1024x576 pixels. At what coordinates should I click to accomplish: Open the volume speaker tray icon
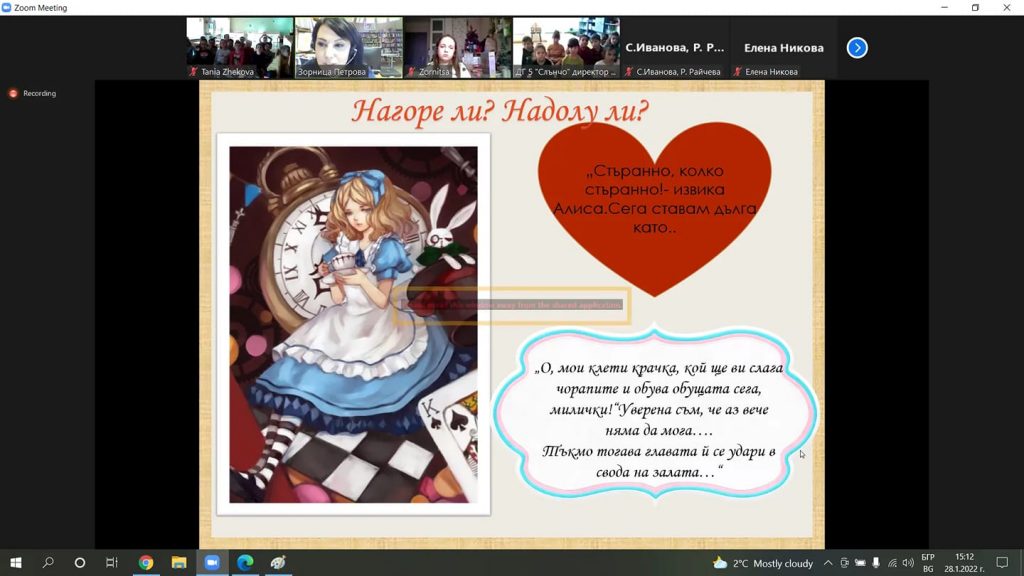(x=908, y=563)
